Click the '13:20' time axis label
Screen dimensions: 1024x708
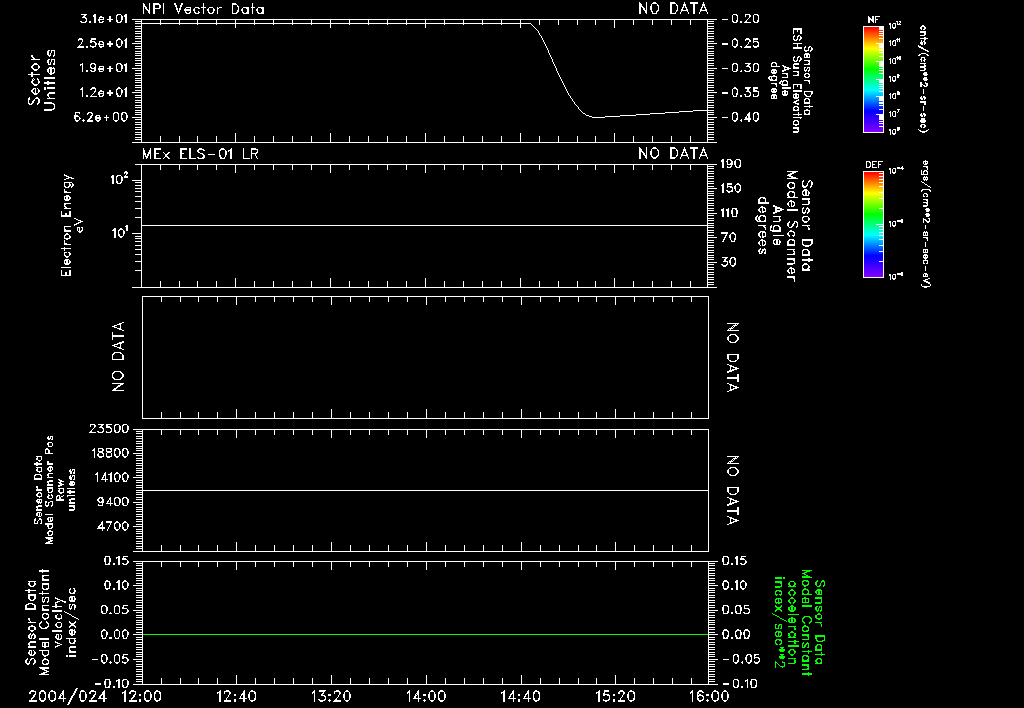click(x=331, y=696)
